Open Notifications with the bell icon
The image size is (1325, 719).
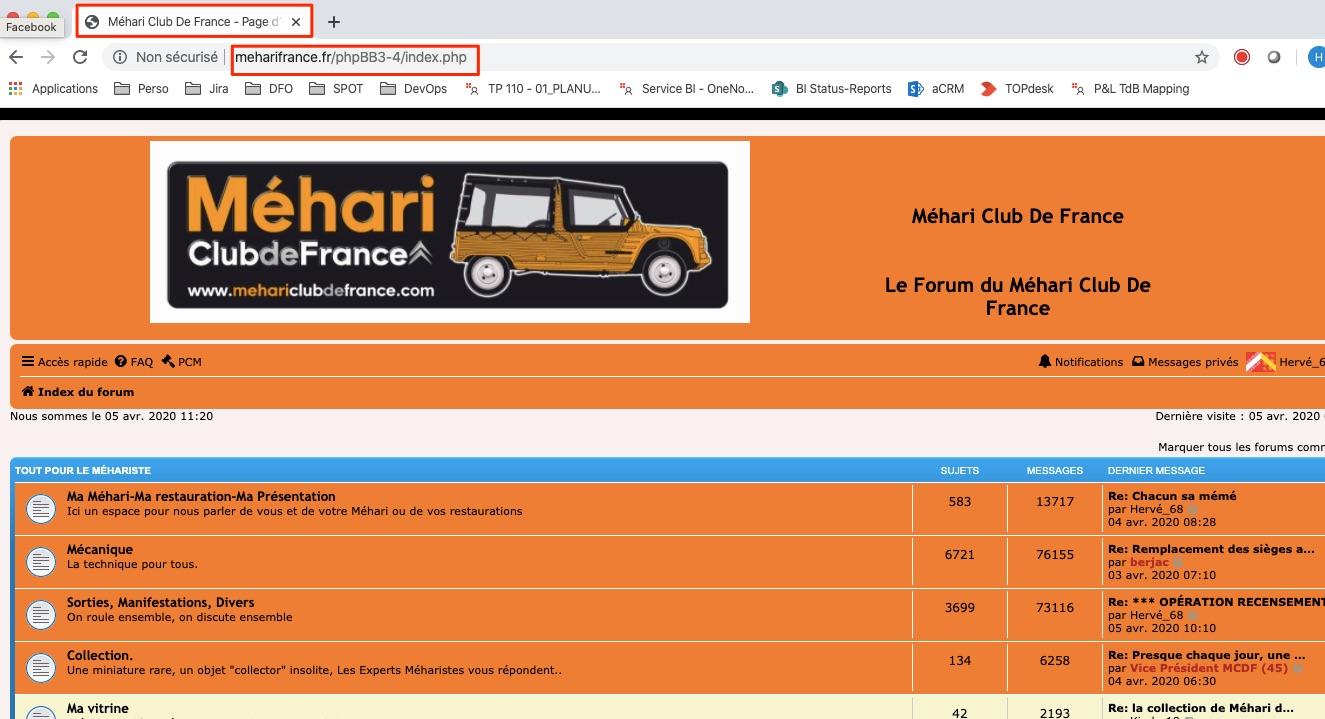1081,362
